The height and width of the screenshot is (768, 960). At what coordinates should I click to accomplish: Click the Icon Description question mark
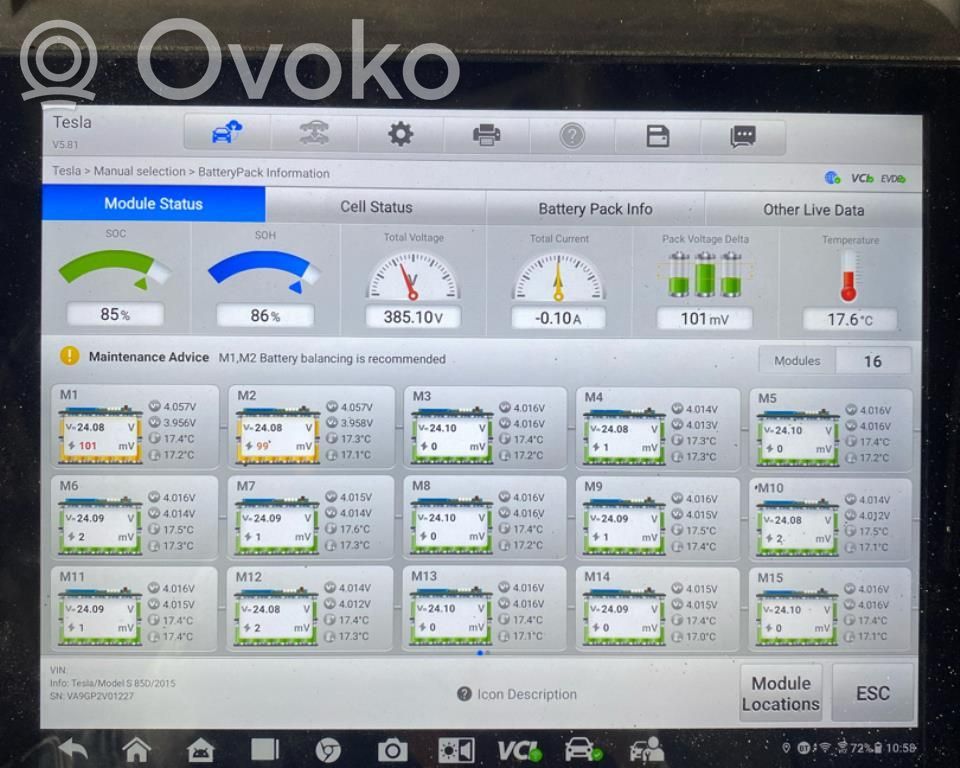[464, 694]
